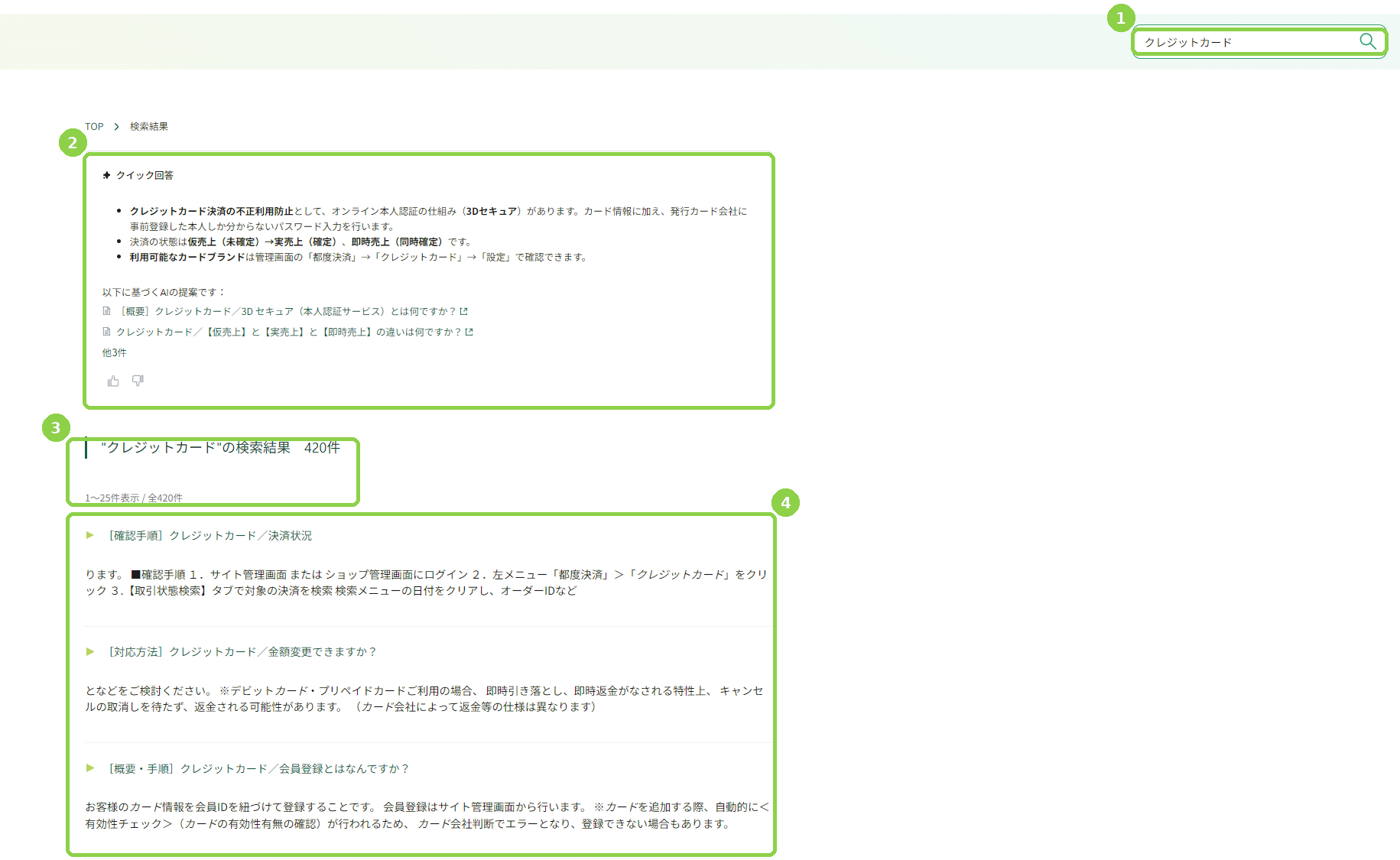Click the thumbs down feedback icon
Screen dimensions: 1400x860
pos(138,380)
